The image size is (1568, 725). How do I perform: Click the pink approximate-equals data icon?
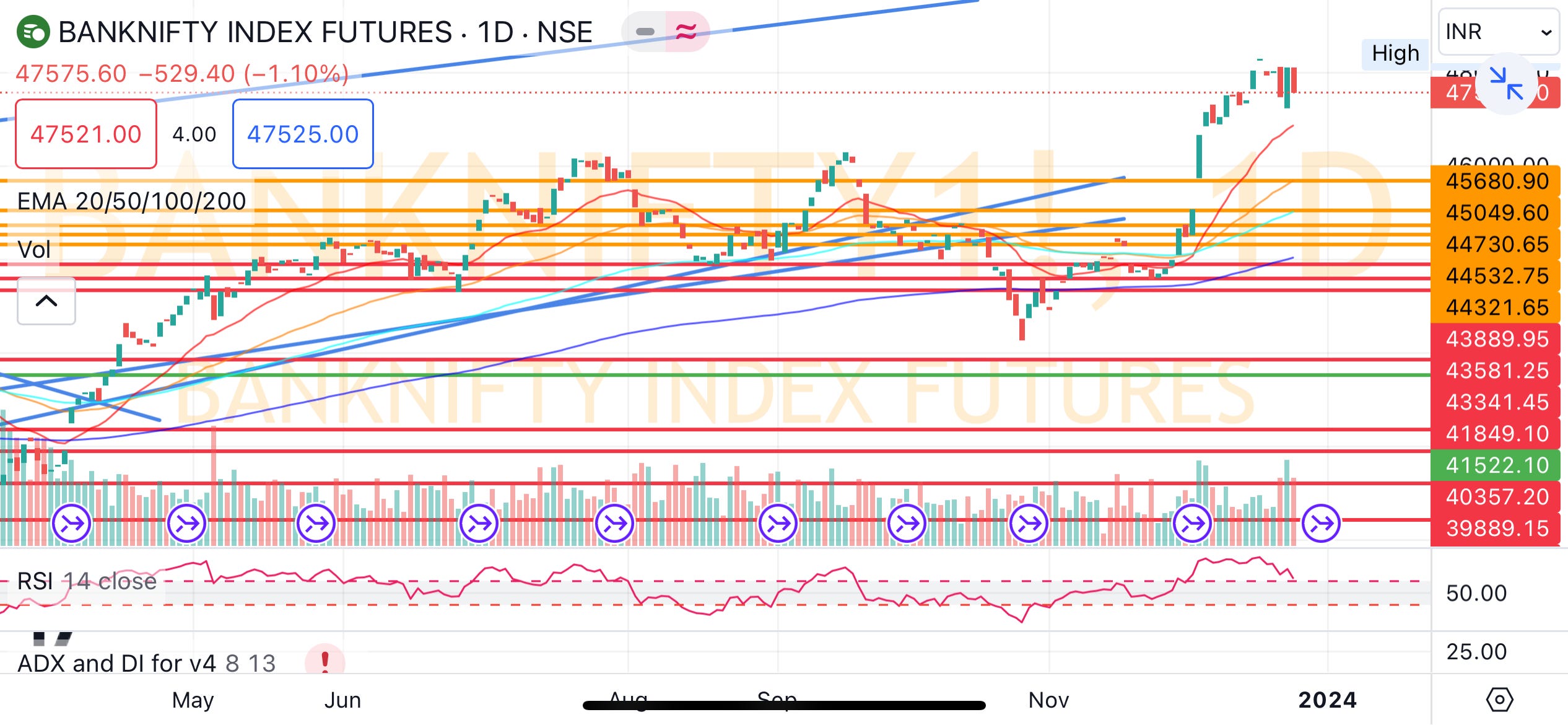tap(686, 31)
